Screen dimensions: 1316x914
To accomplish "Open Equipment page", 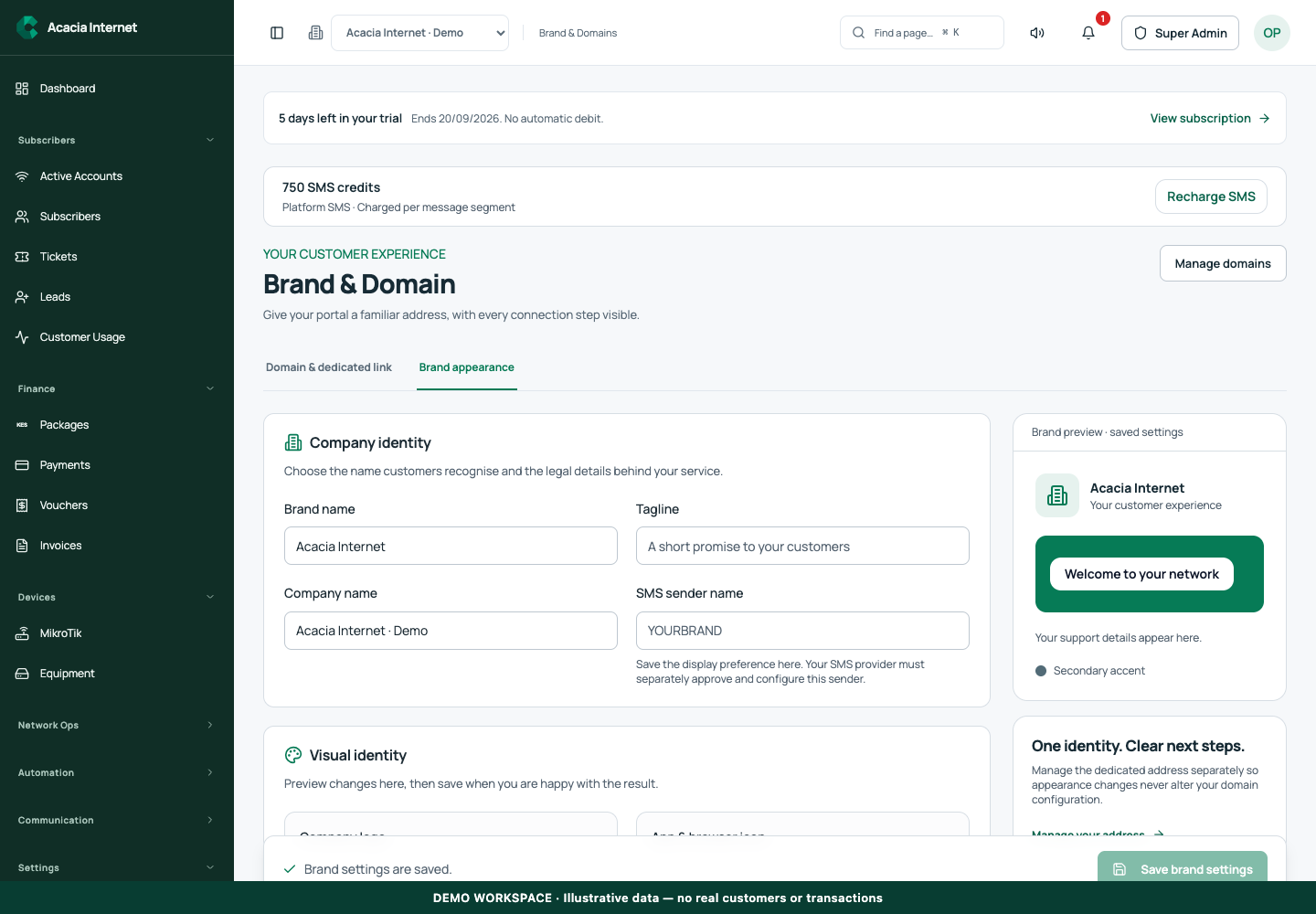I will 117,674.
